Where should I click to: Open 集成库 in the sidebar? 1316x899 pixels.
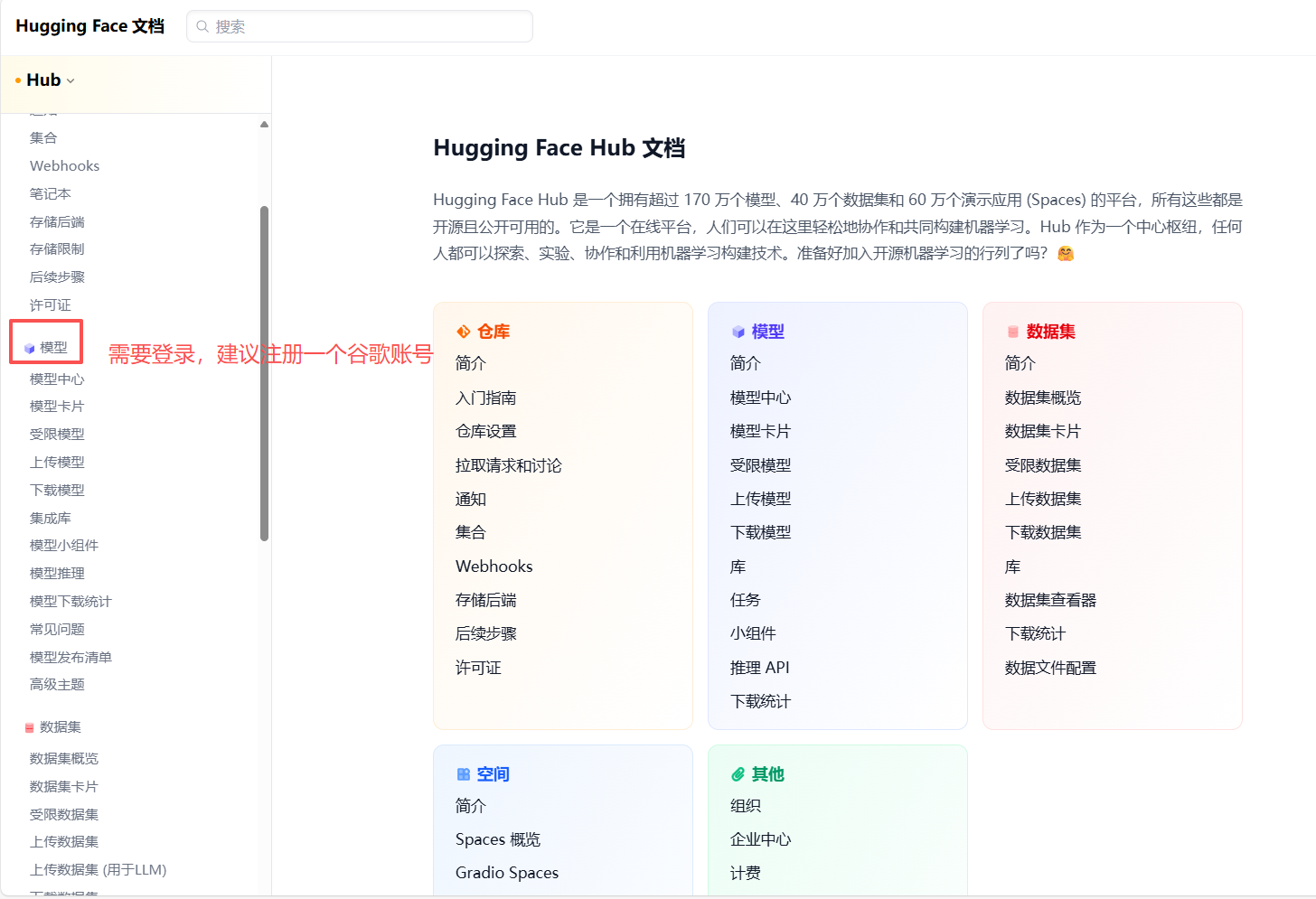[50, 519]
